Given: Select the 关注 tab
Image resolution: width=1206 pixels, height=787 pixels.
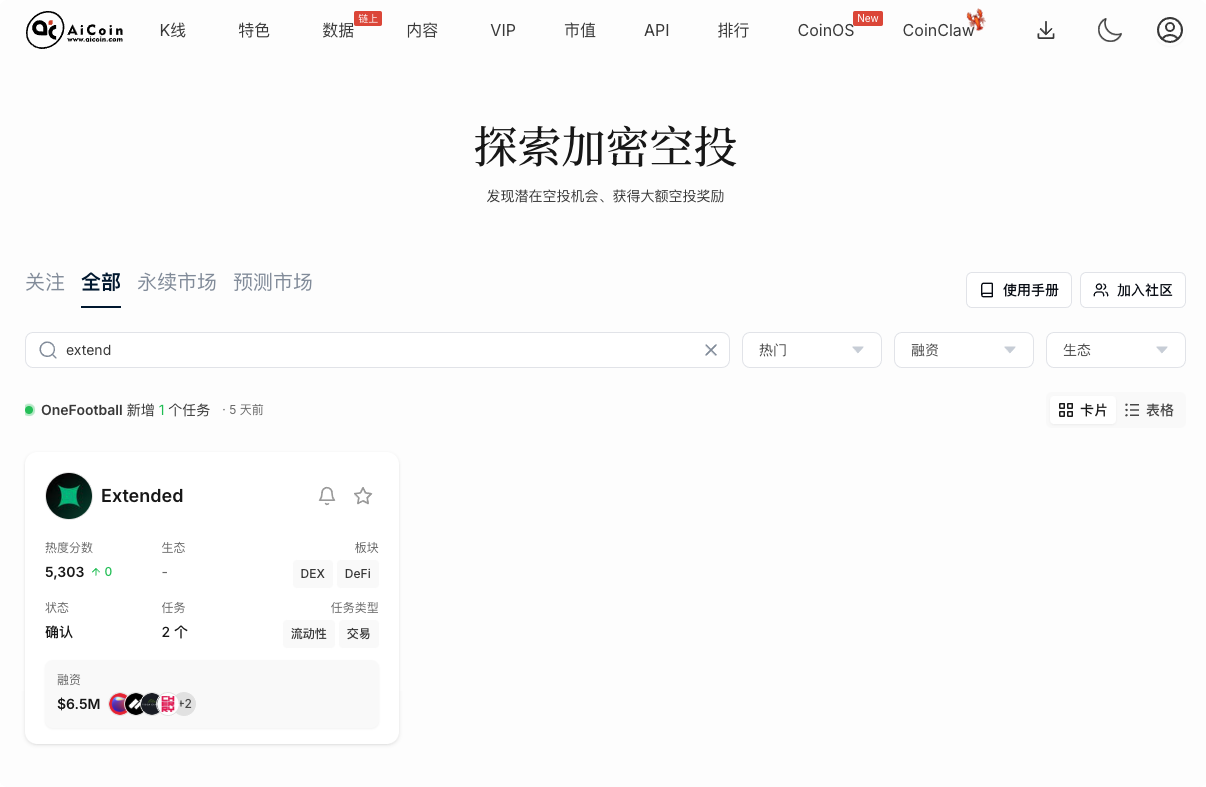Looking at the screenshot, I should pos(44,283).
